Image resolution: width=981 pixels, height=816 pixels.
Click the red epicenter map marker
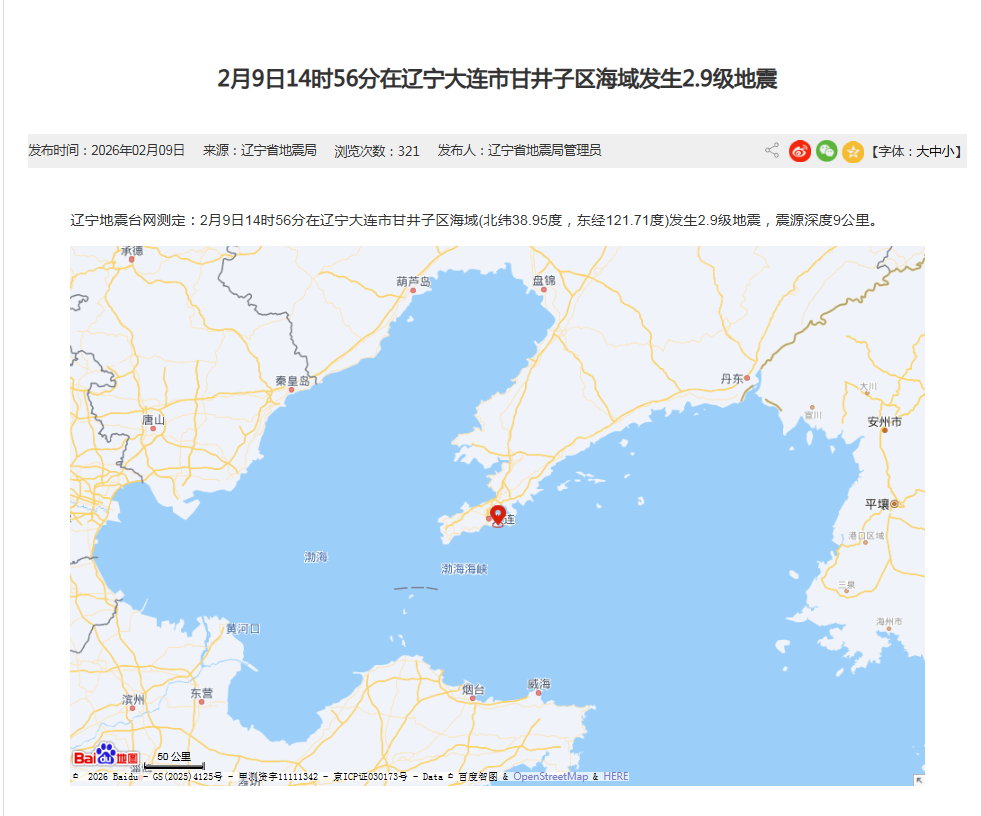[x=497, y=516]
